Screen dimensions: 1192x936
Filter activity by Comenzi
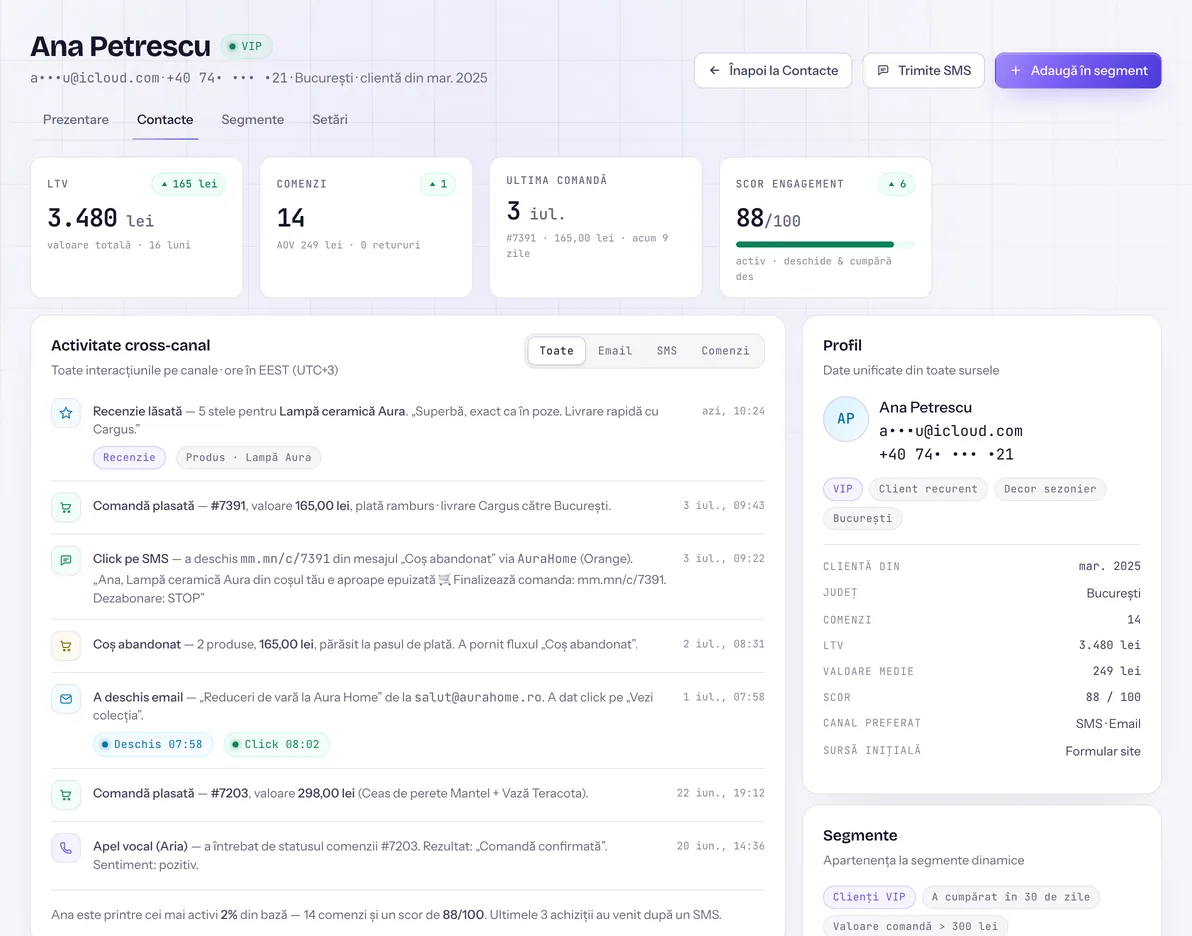point(725,351)
